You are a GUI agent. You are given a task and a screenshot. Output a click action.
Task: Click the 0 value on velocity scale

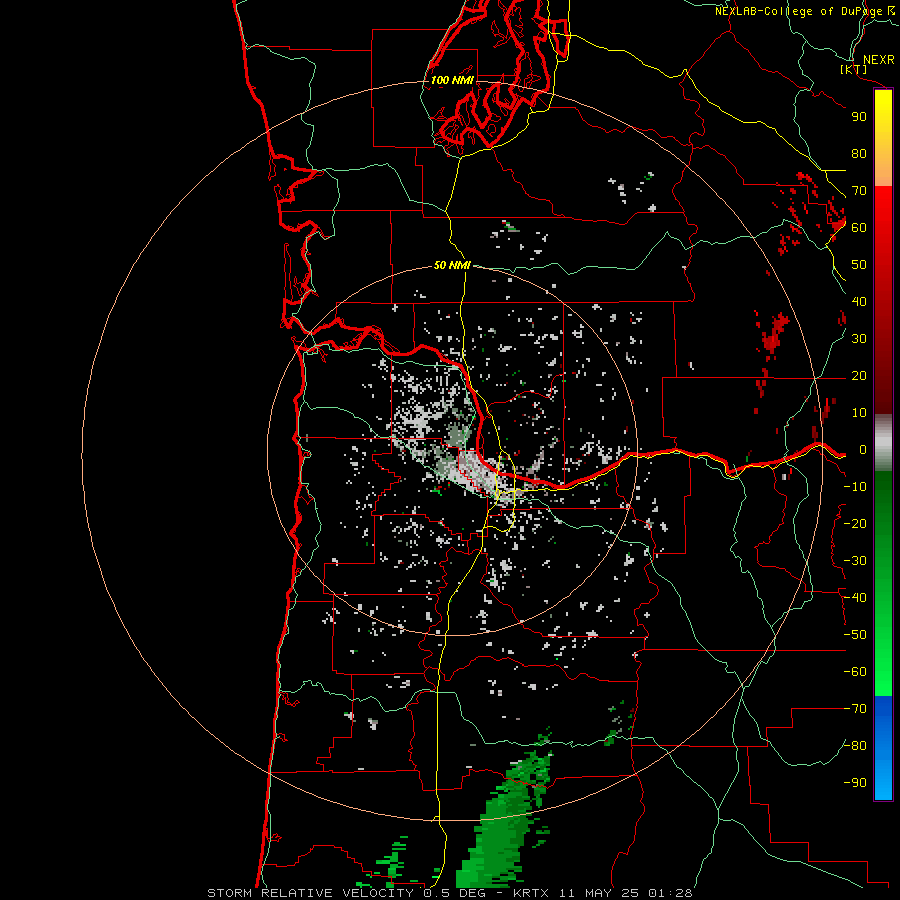pos(863,450)
